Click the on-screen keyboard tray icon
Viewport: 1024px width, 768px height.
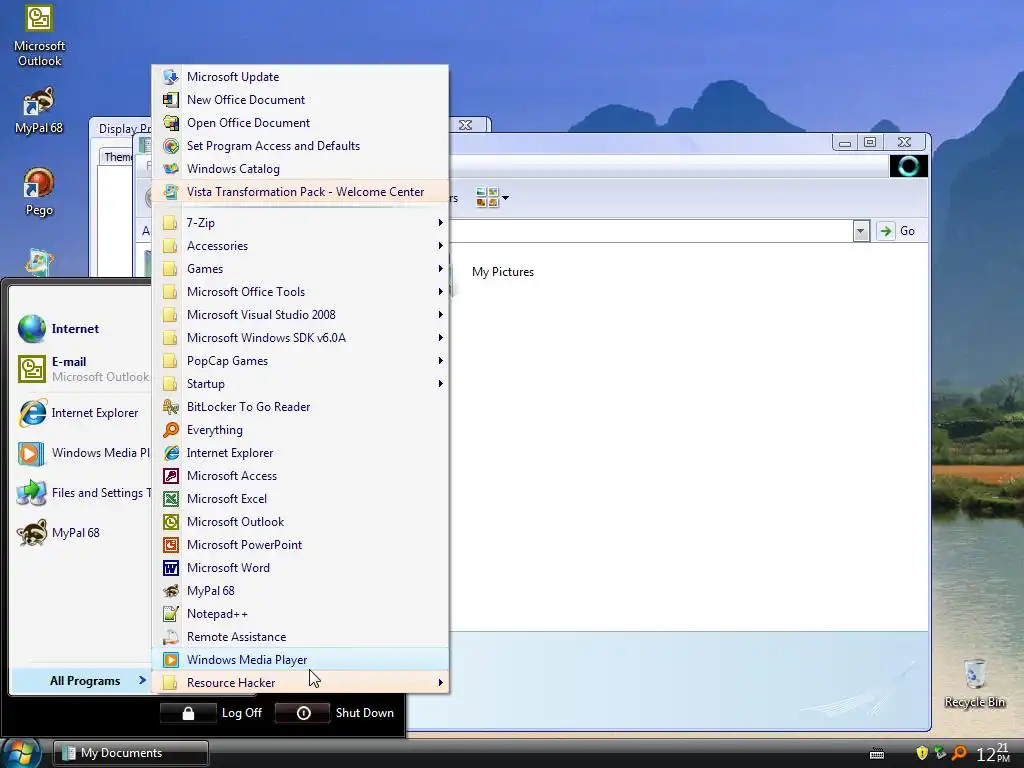[877, 754]
